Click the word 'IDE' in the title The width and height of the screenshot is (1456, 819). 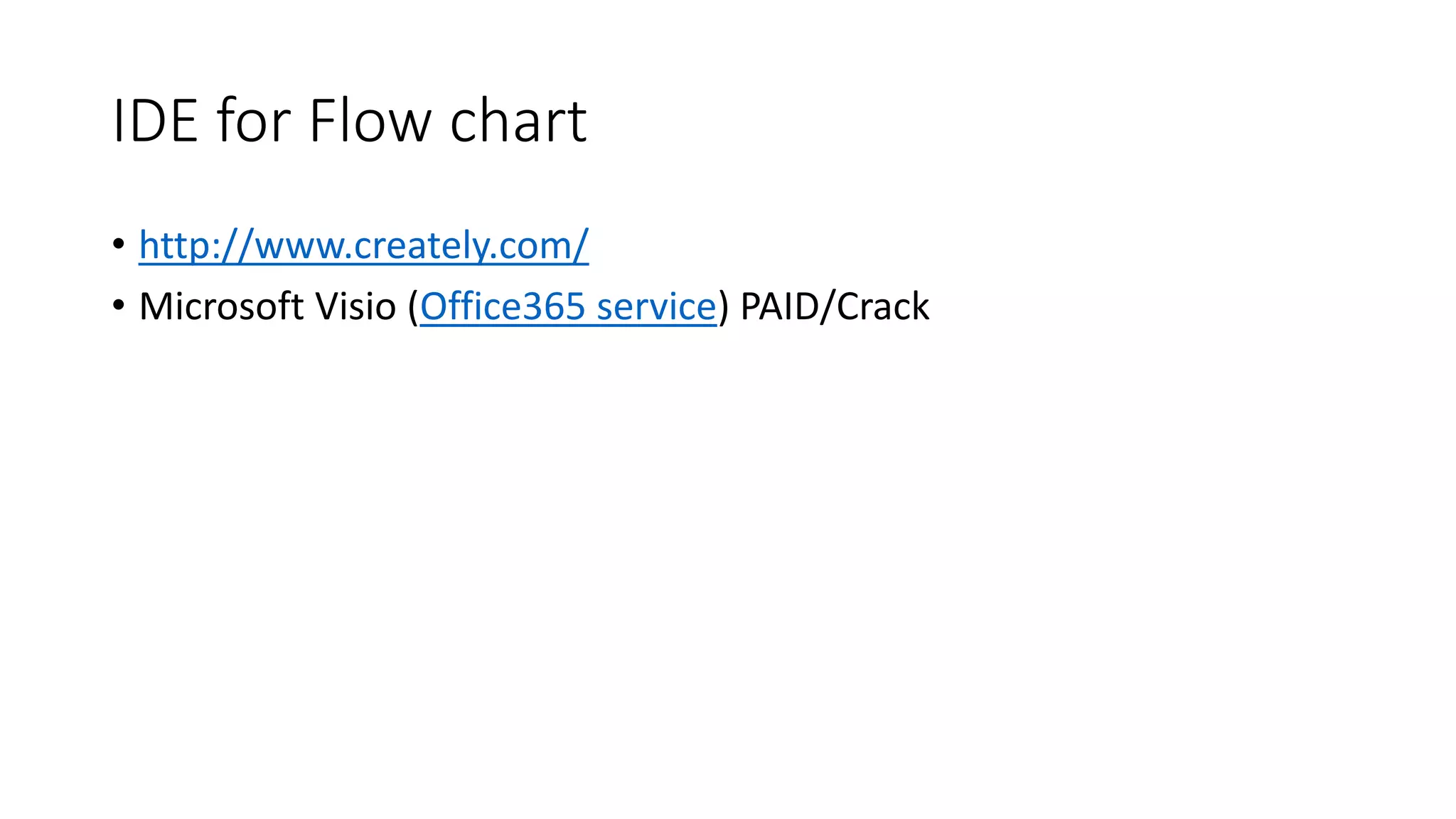[155, 121]
